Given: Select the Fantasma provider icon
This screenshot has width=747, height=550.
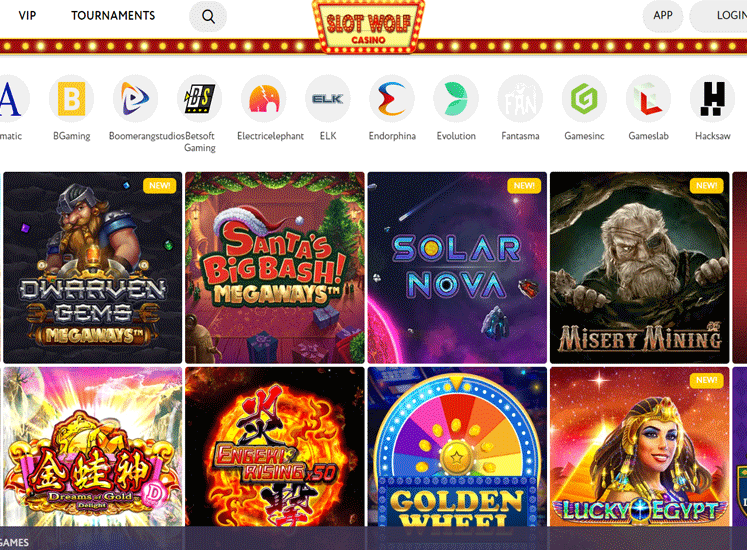Looking at the screenshot, I should tap(520, 99).
